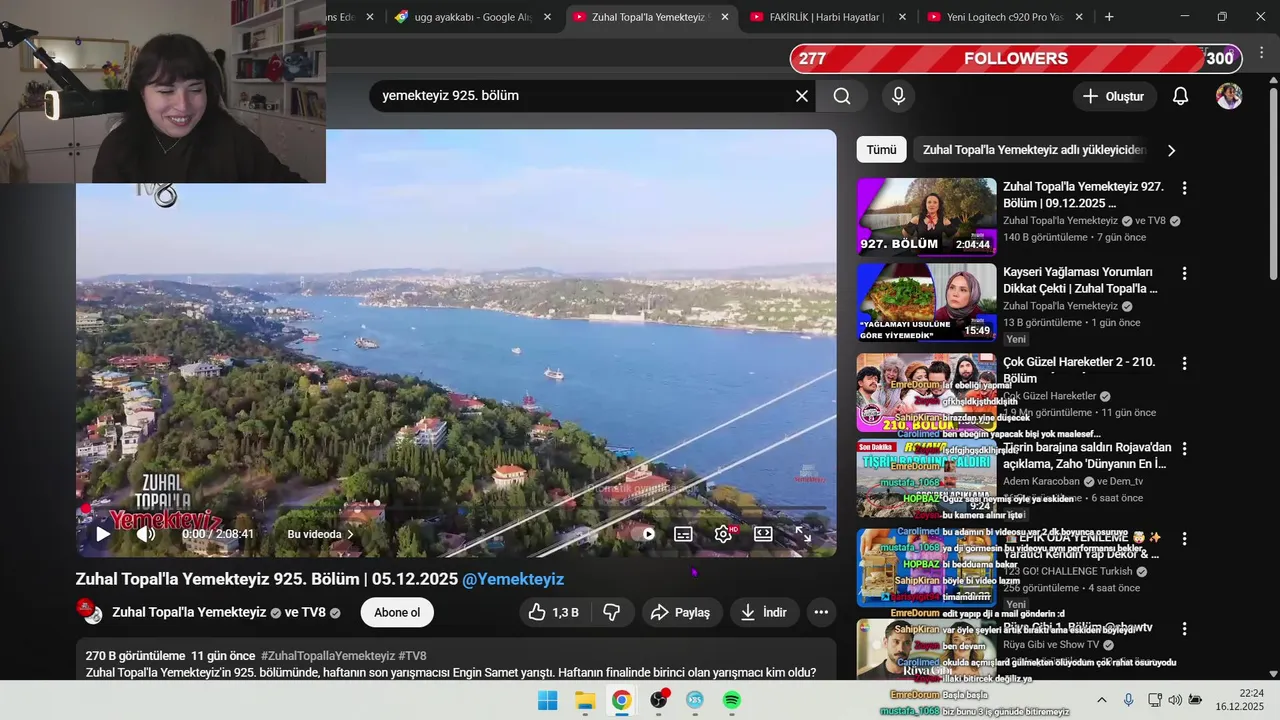Screen dimensions: 1280x720
Task: Open the Oluştur create button
Action: tap(1114, 96)
